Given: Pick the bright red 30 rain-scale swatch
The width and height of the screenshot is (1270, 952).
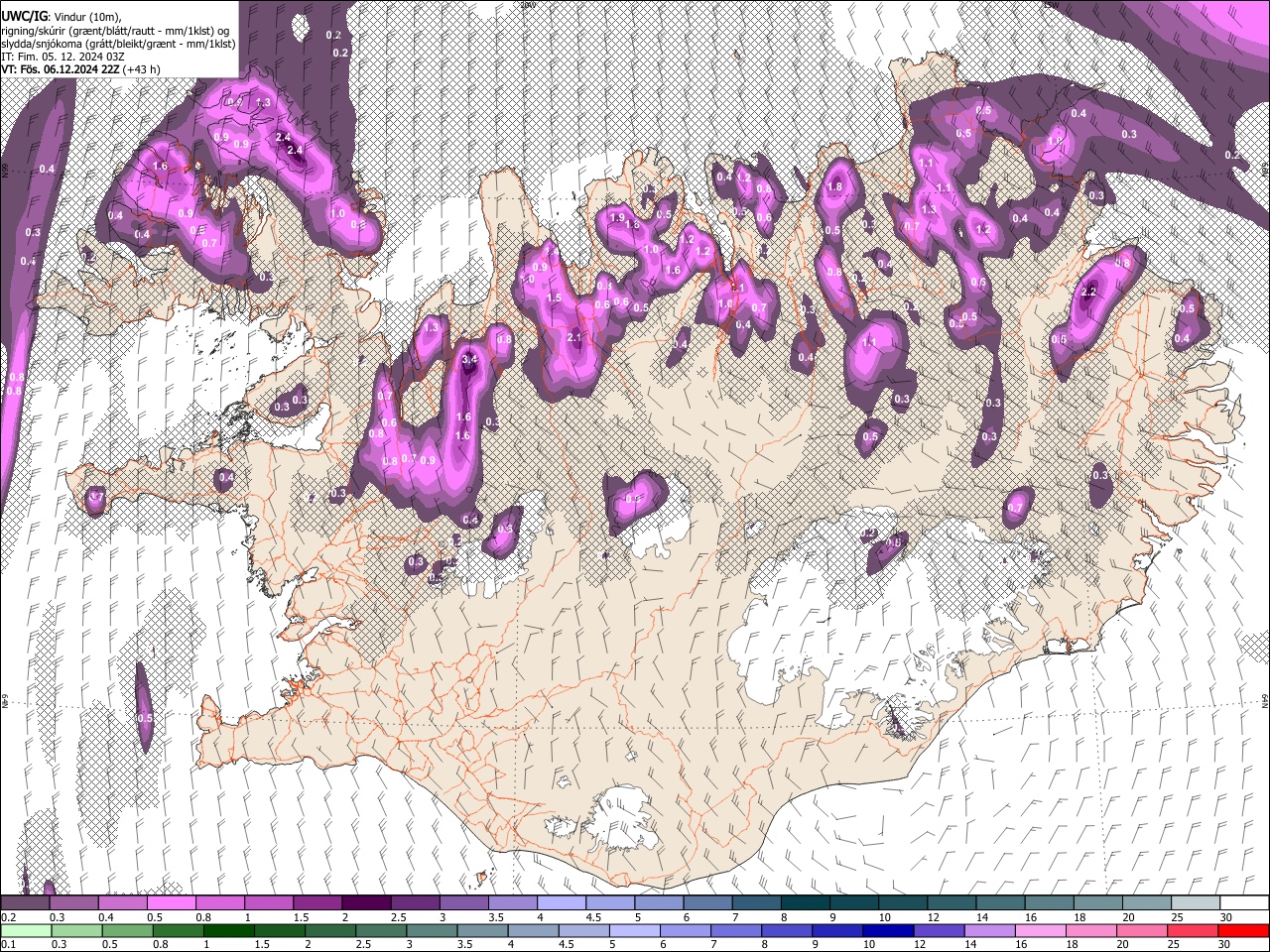Looking at the screenshot, I should coord(1242,930).
